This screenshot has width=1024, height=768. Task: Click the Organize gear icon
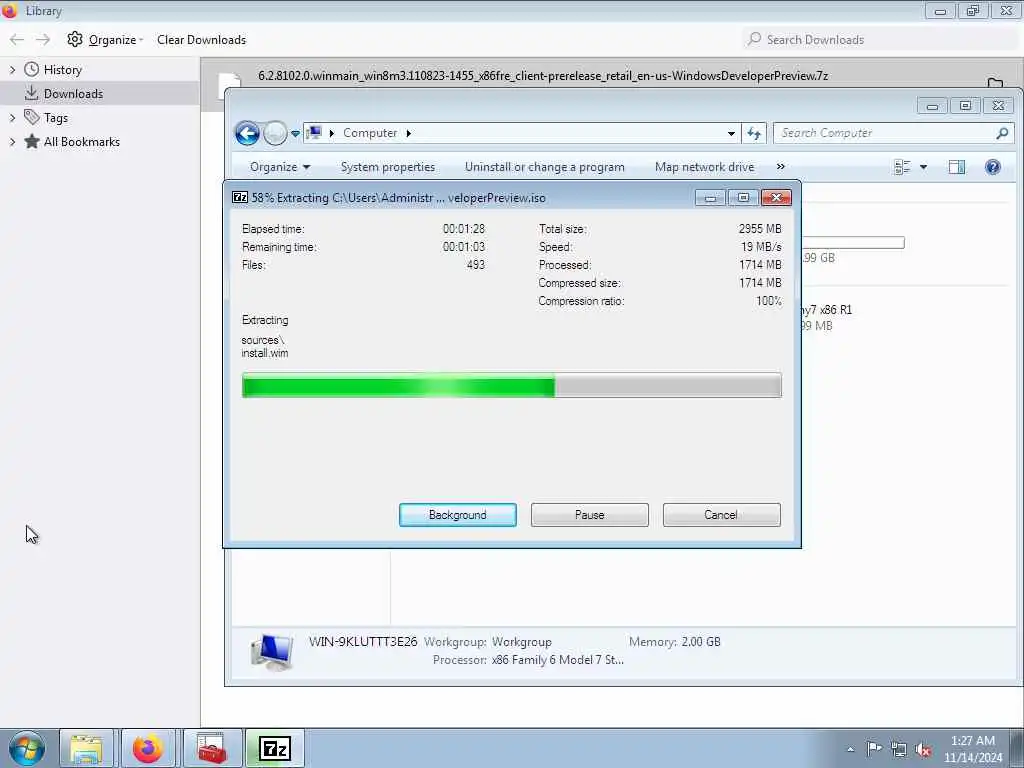click(x=74, y=39)
